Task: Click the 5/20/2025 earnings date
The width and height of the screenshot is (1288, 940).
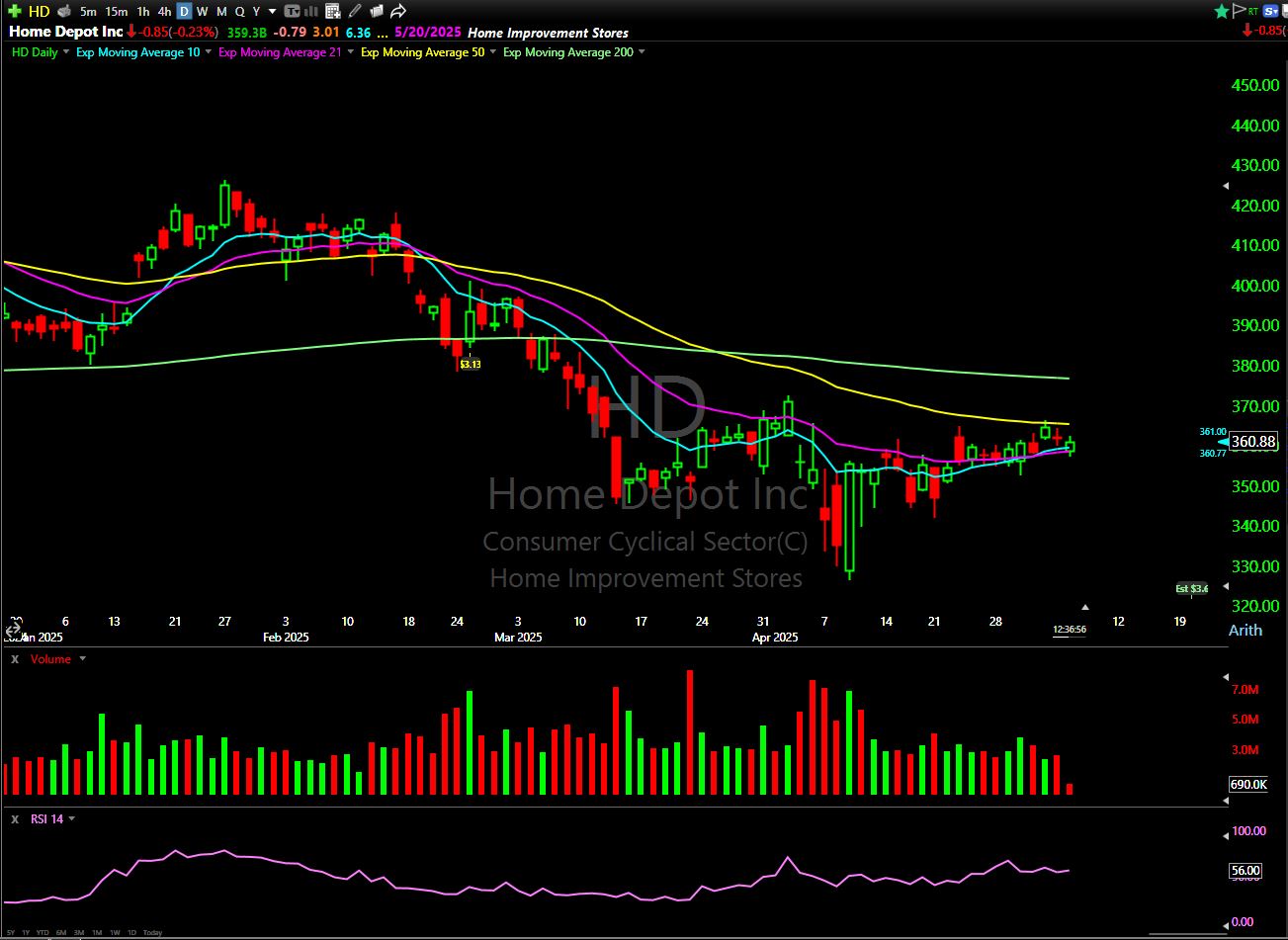Action: [428, 32]
